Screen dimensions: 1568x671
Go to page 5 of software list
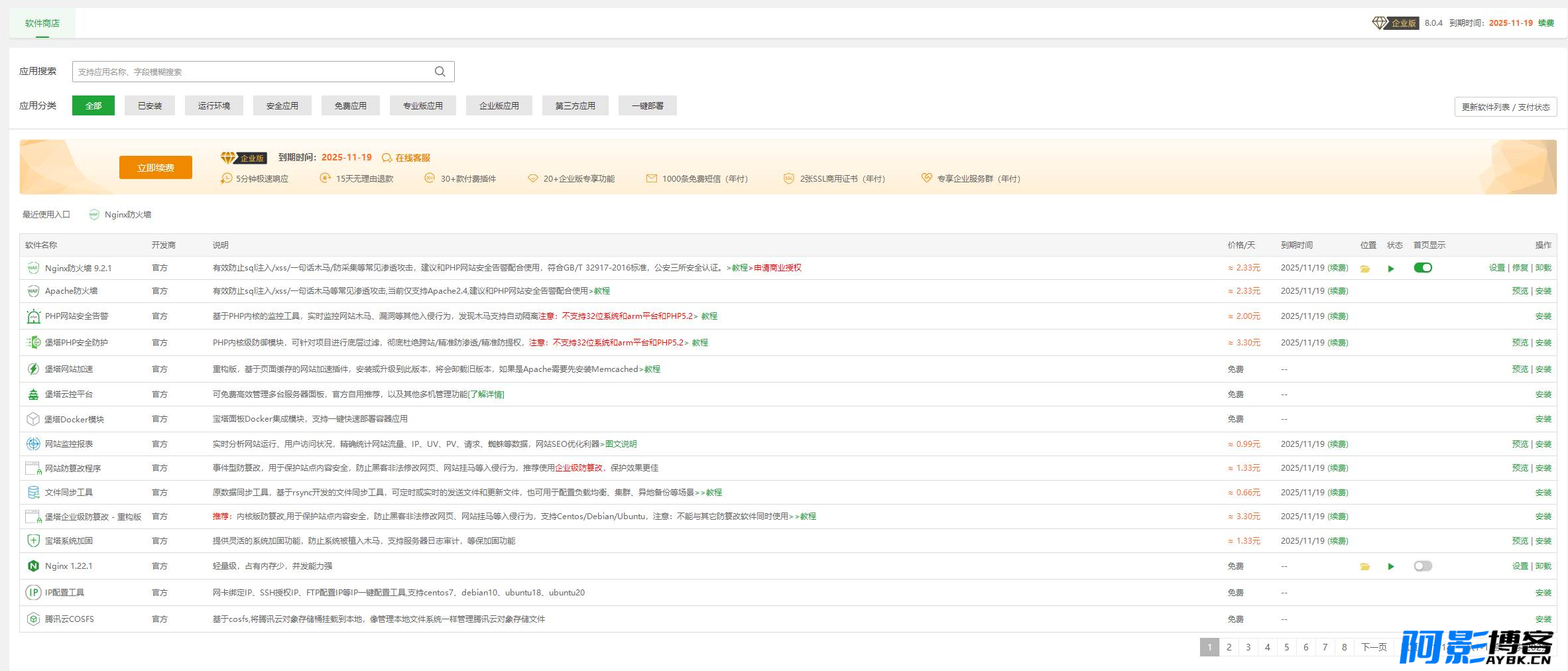coord(1287,647)
